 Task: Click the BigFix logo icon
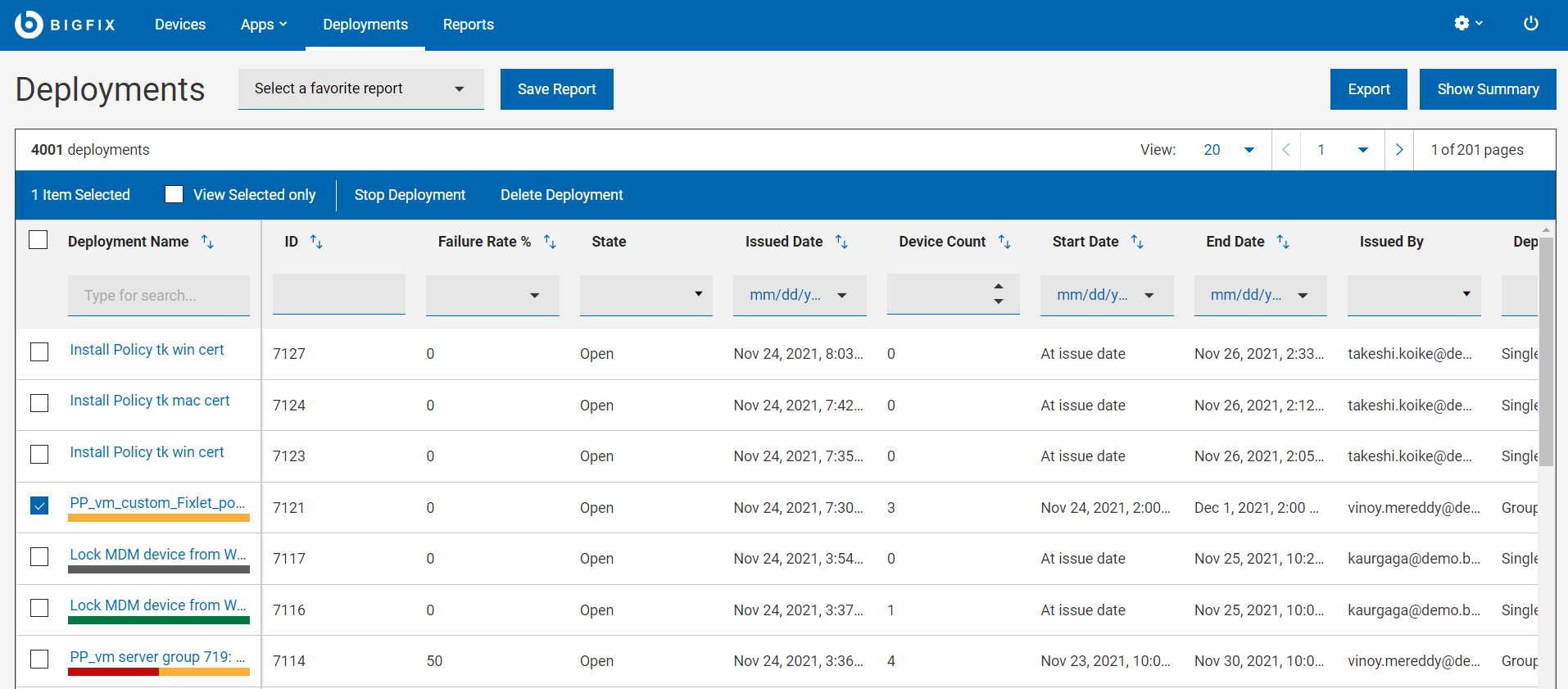click(29, 25)
